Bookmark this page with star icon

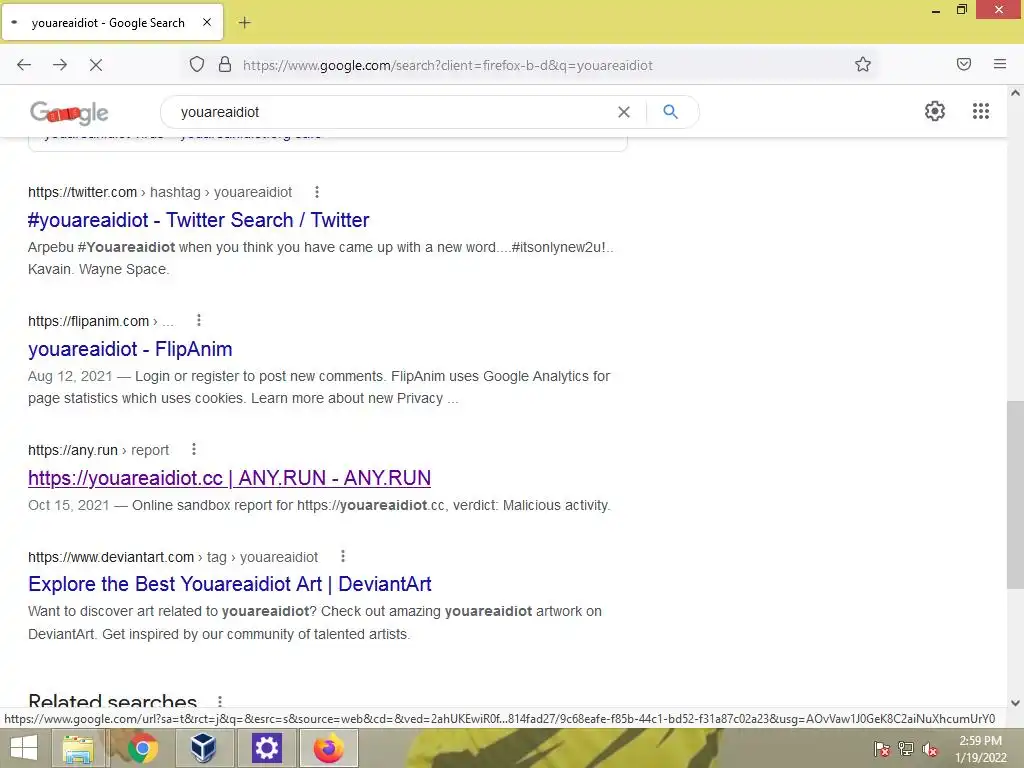tap(863, 64)
